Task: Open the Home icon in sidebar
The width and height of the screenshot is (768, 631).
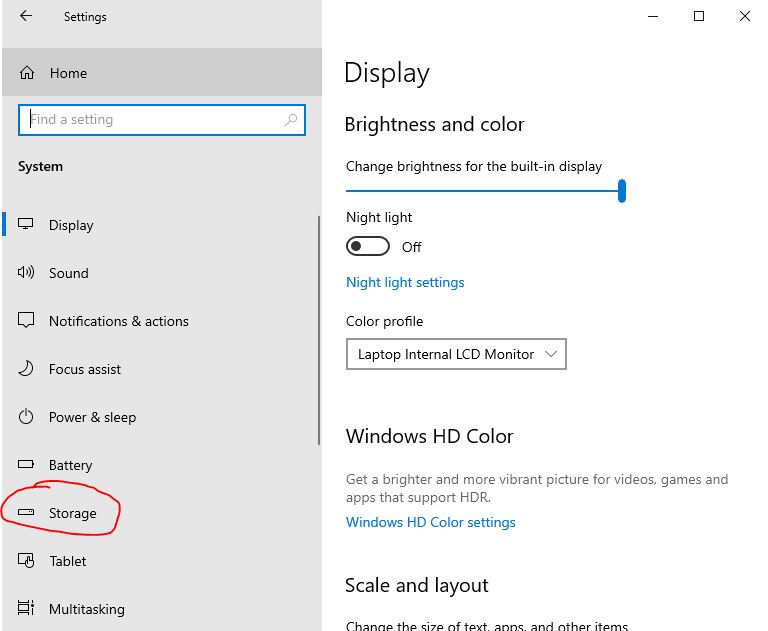Action: (x=27, y=73)
